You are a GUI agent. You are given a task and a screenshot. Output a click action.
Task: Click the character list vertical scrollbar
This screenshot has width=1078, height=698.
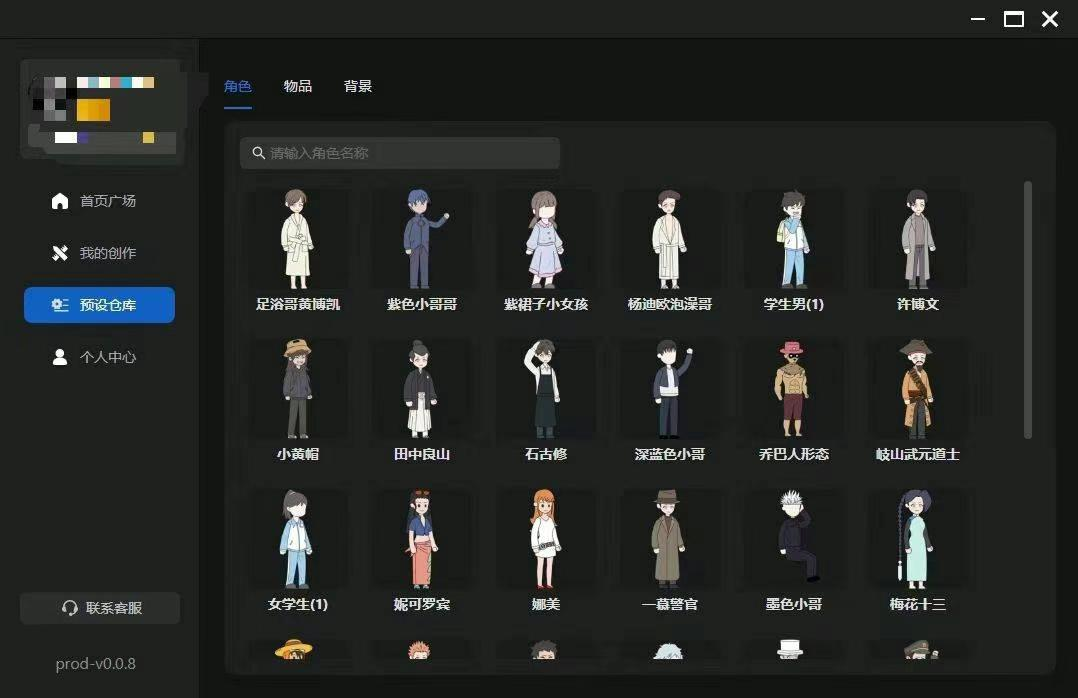[1028, 309]
